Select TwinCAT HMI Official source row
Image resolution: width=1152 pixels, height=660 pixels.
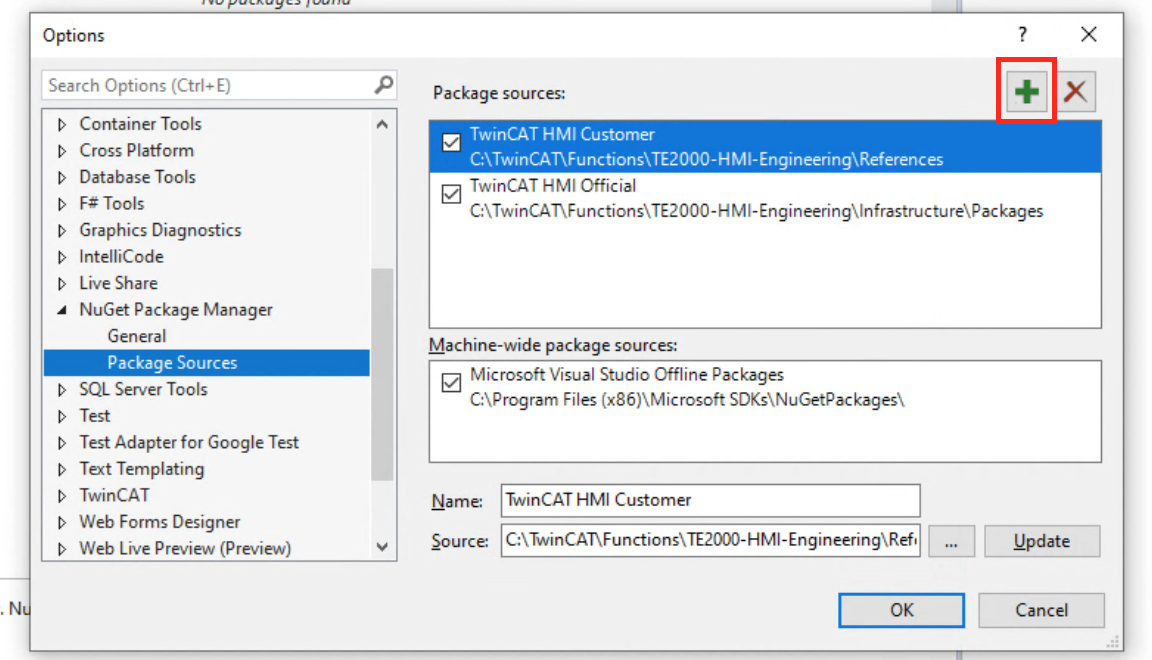pyautogui.click(x=765, y=198)
